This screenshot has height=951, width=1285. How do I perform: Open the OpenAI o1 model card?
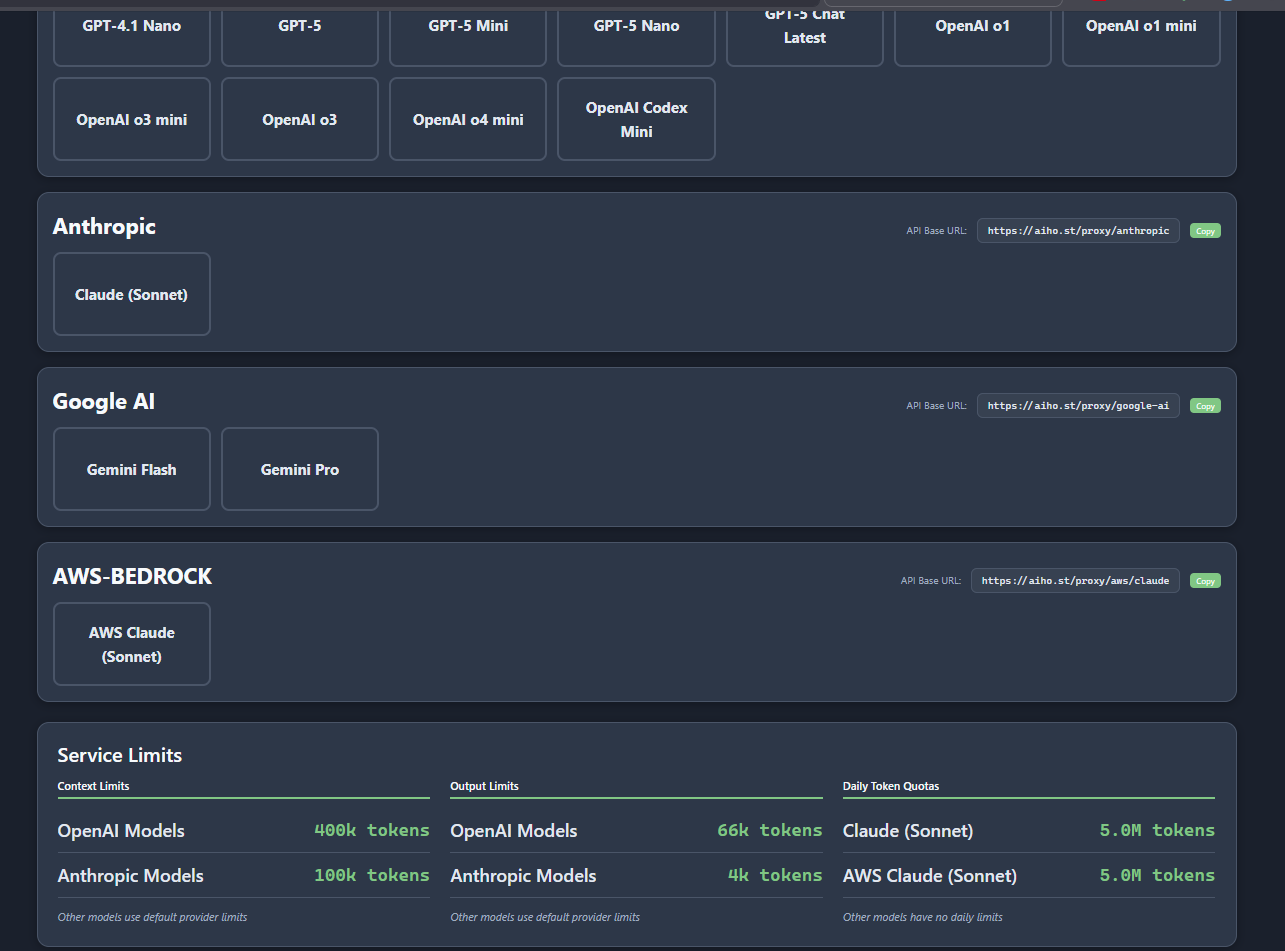973,27
